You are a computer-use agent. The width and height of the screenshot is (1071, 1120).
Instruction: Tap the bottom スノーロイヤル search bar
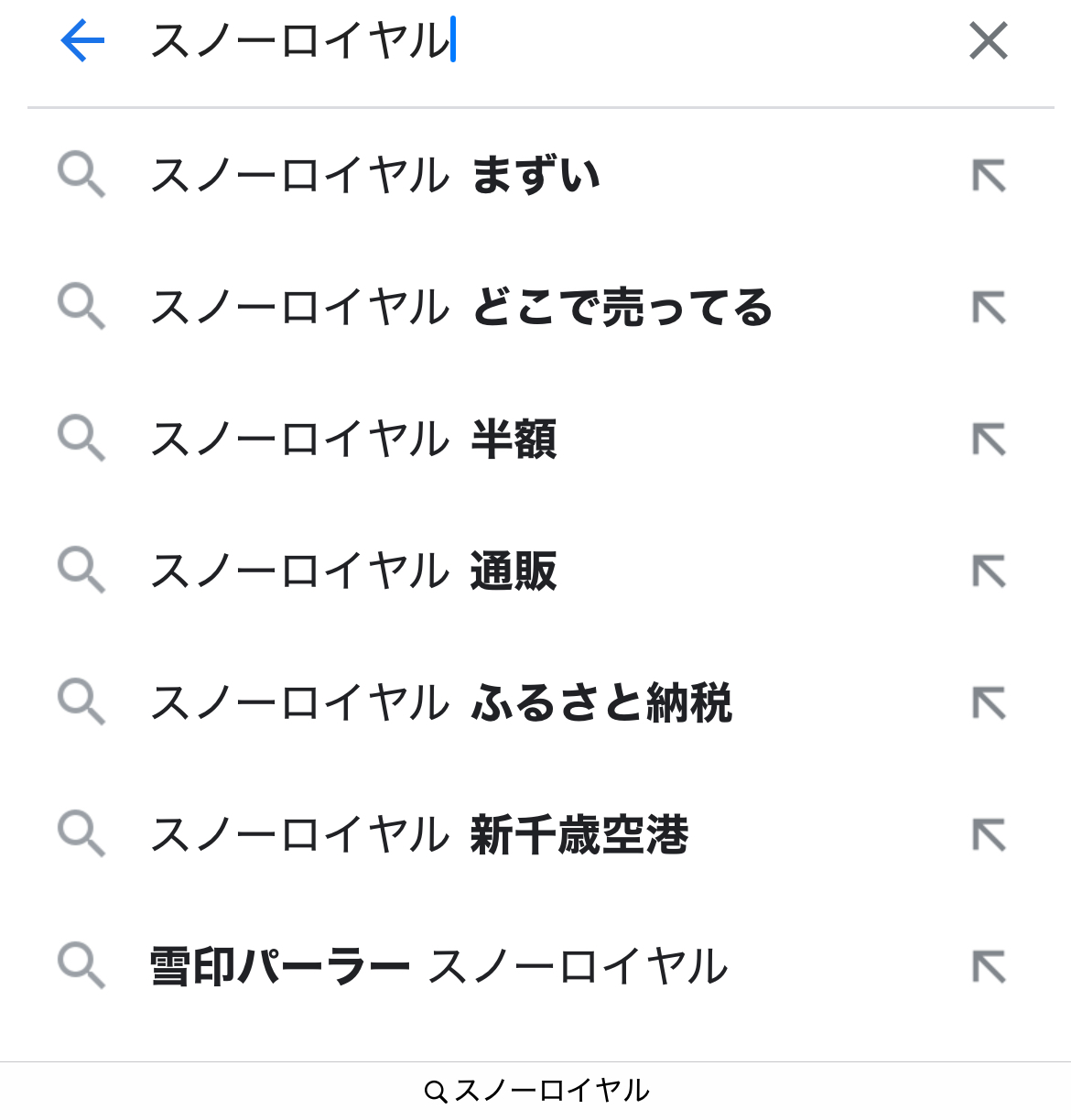[536, 1091]
